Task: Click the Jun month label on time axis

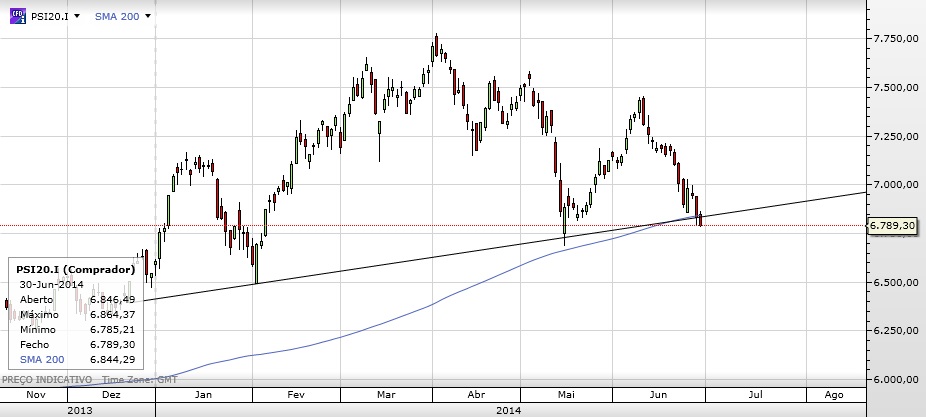Action: point(658,395)
